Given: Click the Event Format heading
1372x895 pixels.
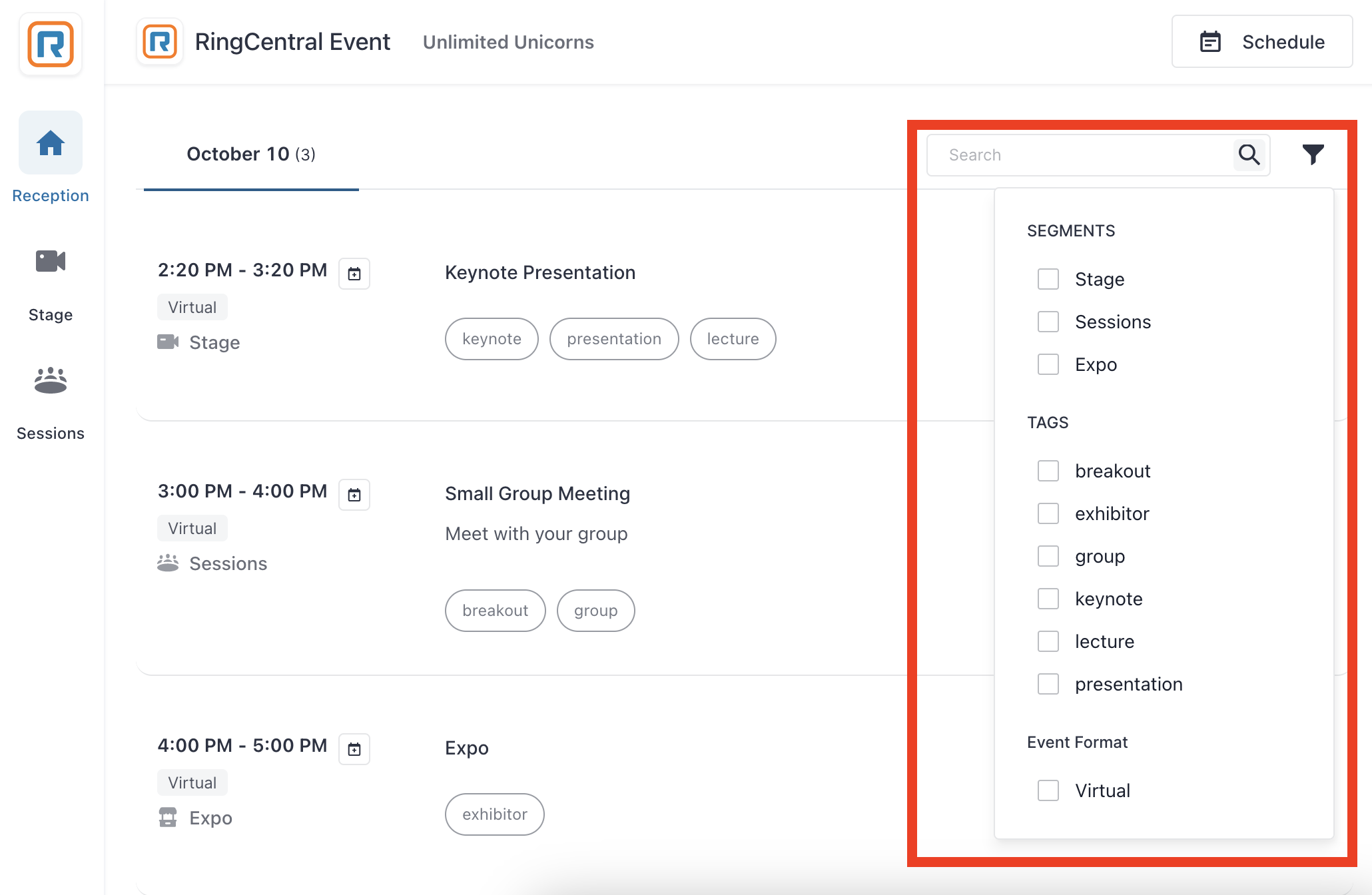Looking at the screenshot, I should coord(1077,743).
